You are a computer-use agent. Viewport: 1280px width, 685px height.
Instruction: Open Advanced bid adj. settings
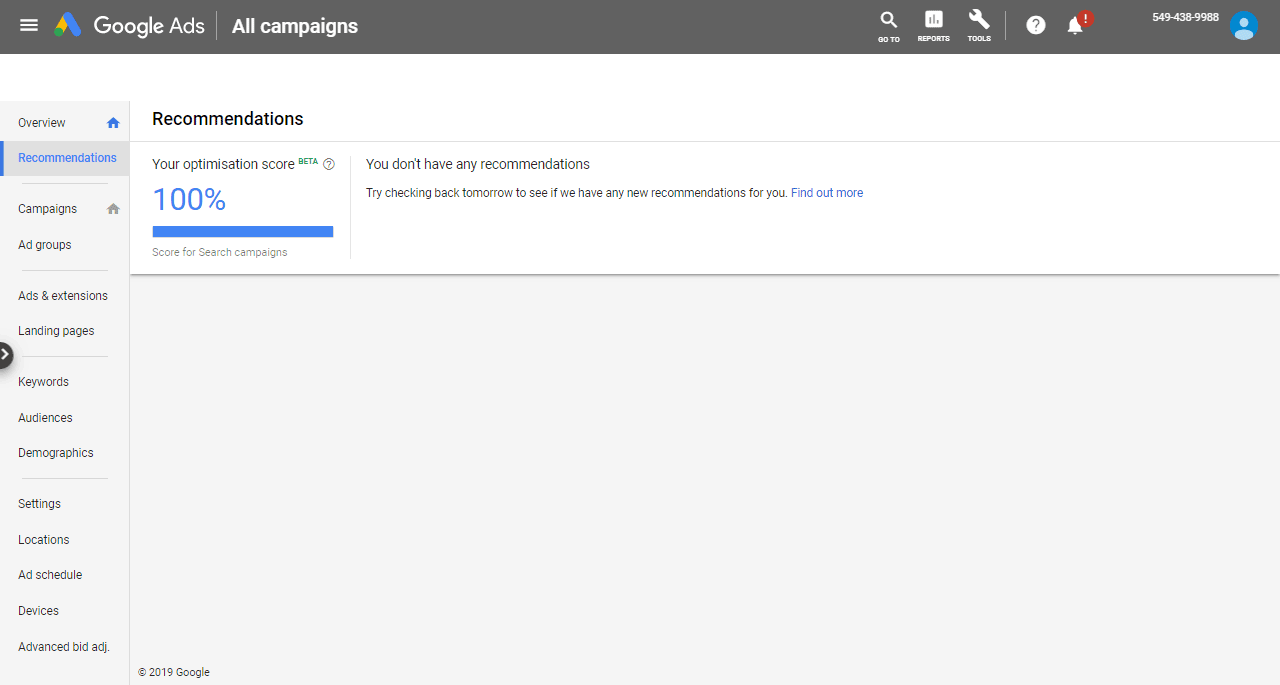click(x=64, y=647)
